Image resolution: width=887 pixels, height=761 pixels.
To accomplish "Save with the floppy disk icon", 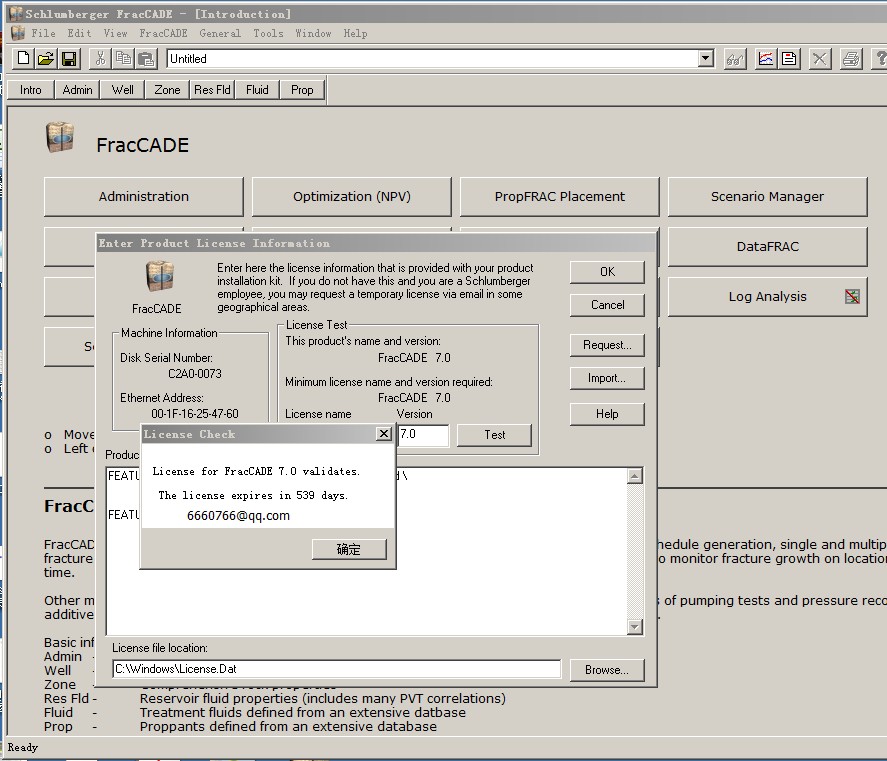I will [x=69, y=59].
